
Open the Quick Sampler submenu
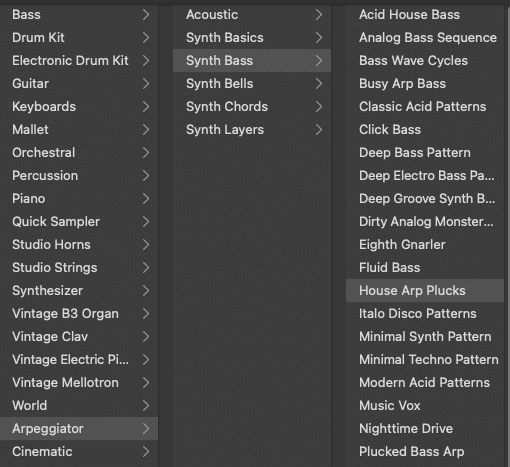click(79, 222)
